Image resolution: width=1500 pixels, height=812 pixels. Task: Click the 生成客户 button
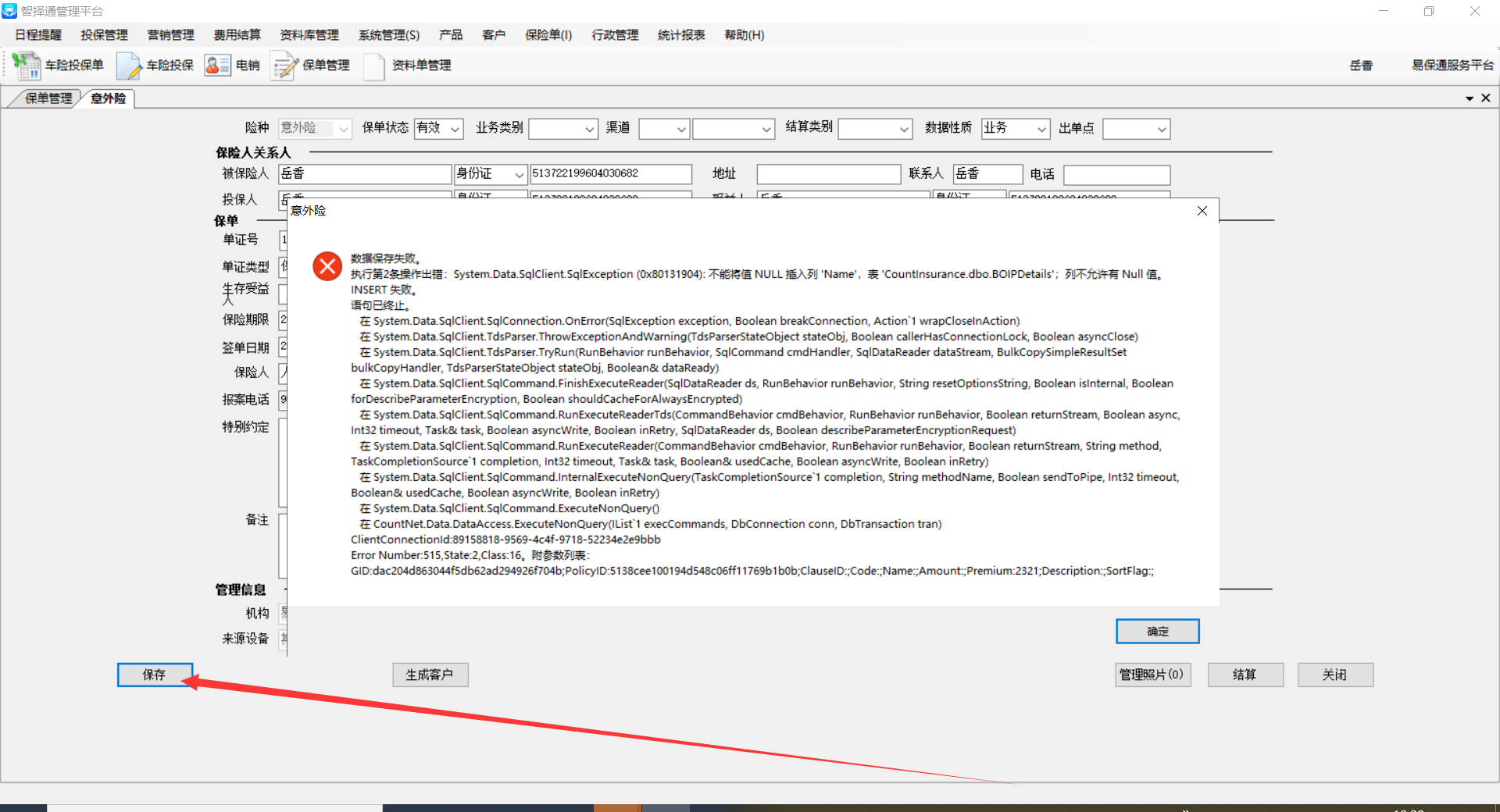pos(430,675)
